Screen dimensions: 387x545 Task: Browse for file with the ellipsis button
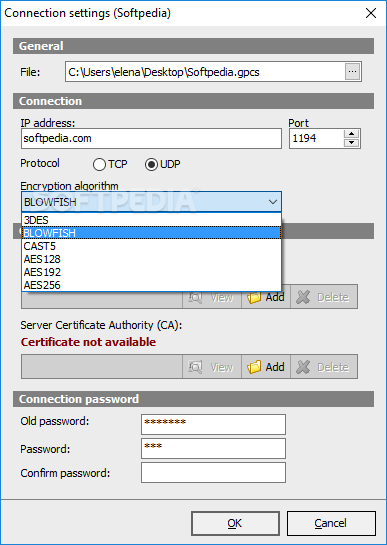(x=352, y=72)
